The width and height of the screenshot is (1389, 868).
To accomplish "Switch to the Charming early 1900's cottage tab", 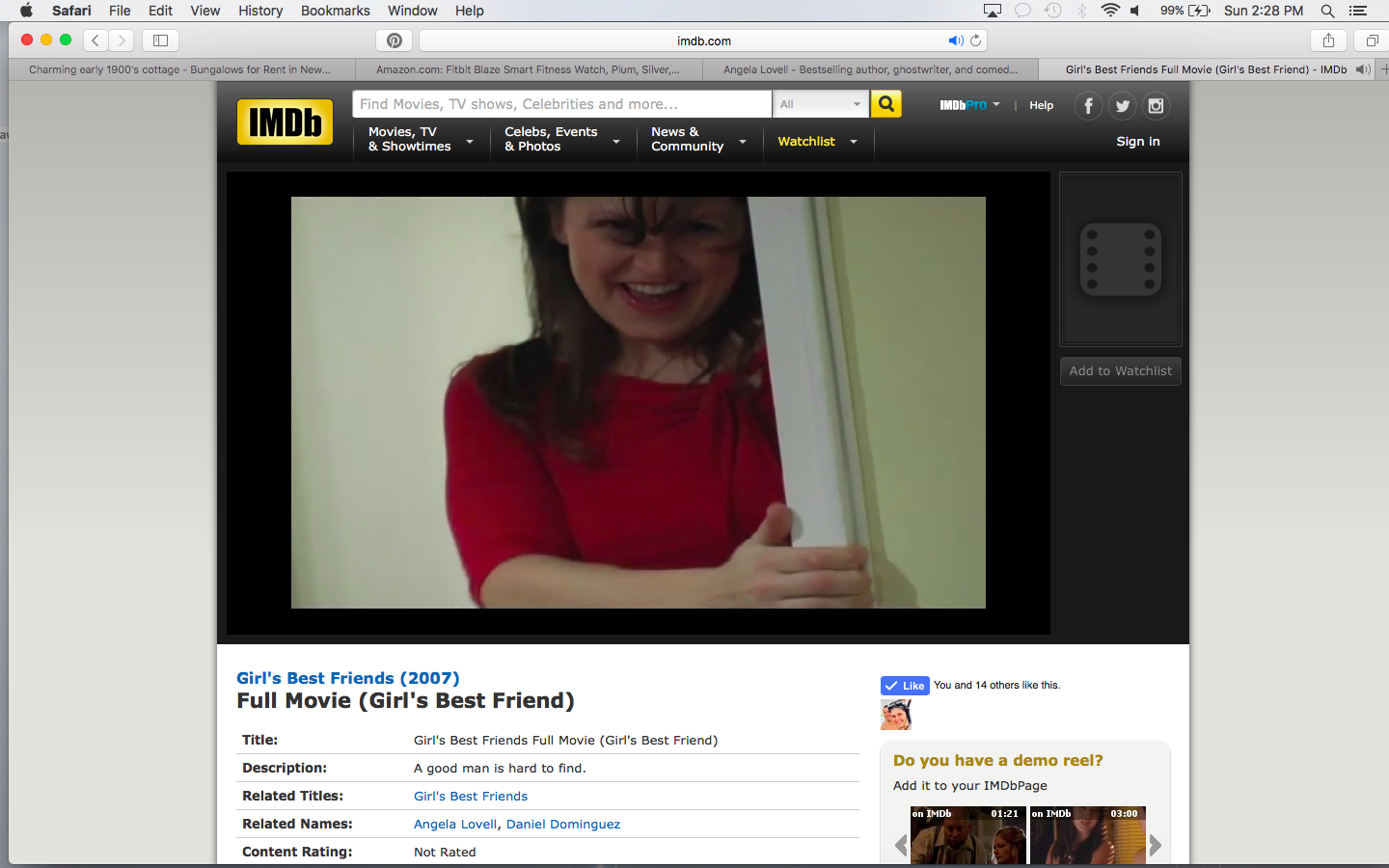I will click(x=180, y=69).
